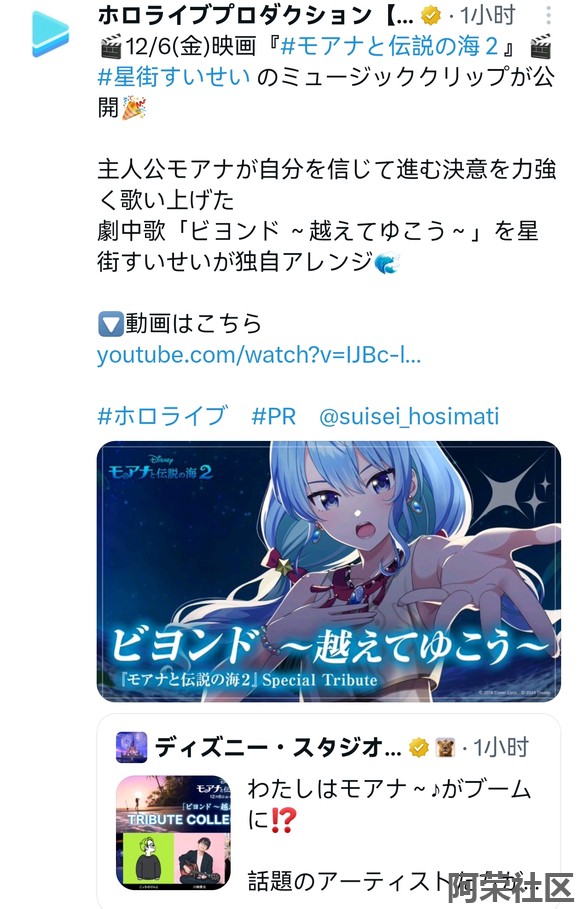This screenshot has height=909, width=580.
Task: Visit @suisei_hosimati profile mention
Action: 409,416
